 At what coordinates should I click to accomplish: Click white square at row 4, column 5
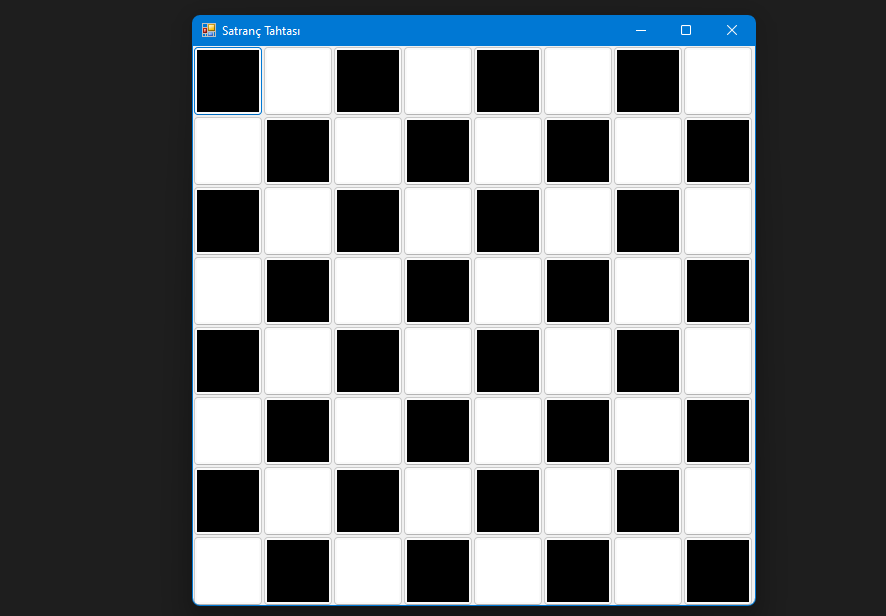(508, 291)
